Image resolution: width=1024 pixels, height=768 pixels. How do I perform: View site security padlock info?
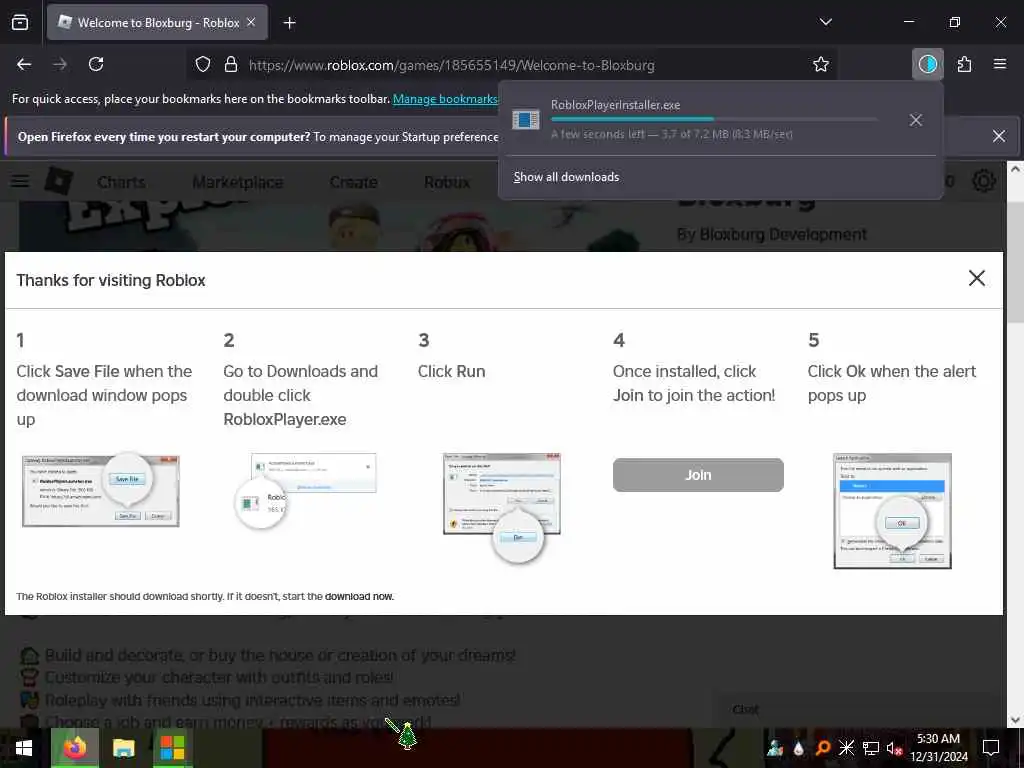(231, 64)
